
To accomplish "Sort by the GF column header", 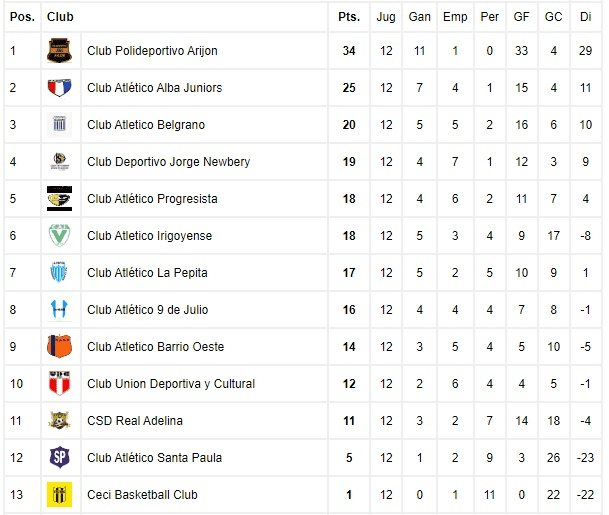I will pos(521,17).
